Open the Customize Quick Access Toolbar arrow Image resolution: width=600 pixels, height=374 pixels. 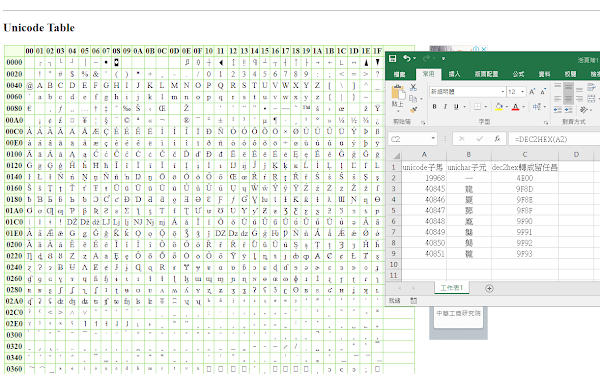(443, 59)
